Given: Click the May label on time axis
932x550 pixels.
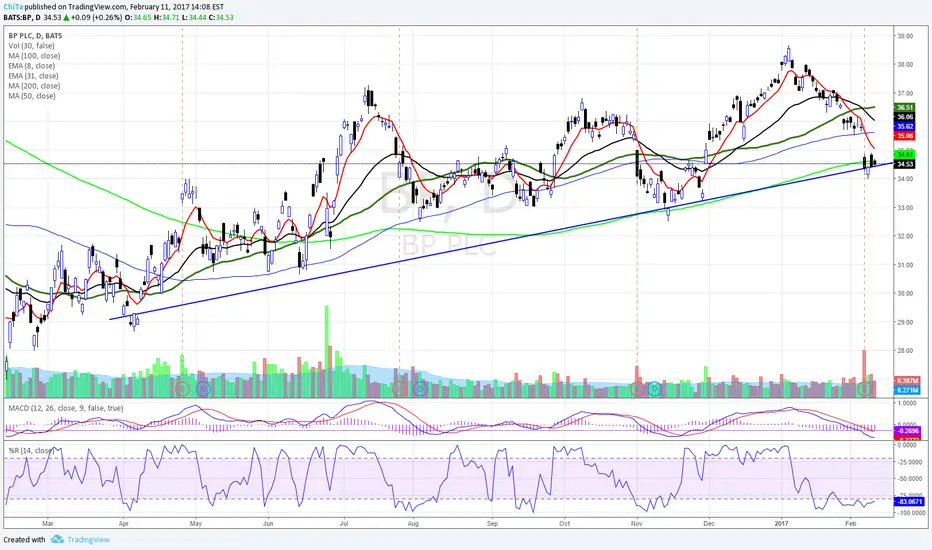Looking at the screenshot, I should [x=196, y=524].
